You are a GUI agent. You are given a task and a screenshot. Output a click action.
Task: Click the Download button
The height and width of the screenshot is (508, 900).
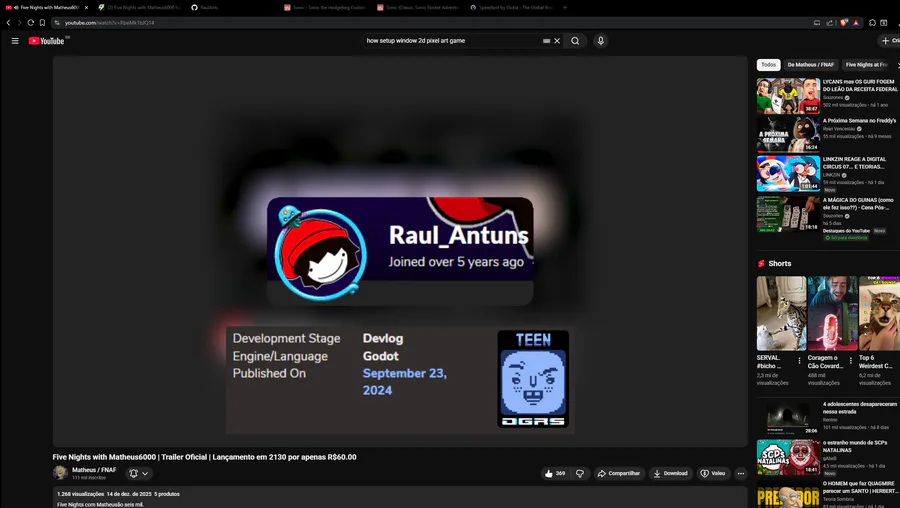(x=670, y=474)
